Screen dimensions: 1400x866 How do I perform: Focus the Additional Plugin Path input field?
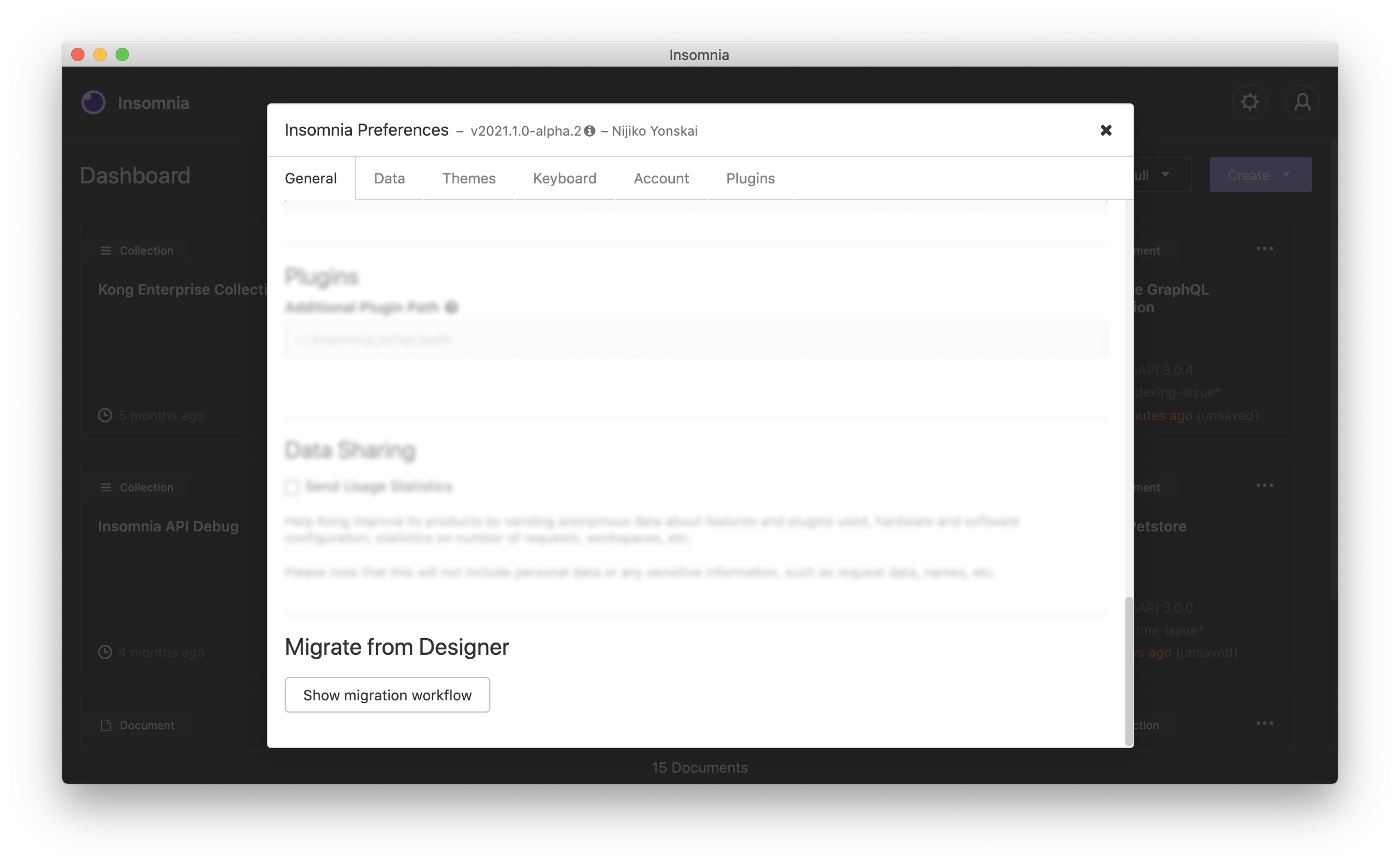click(x=696, y=339)
